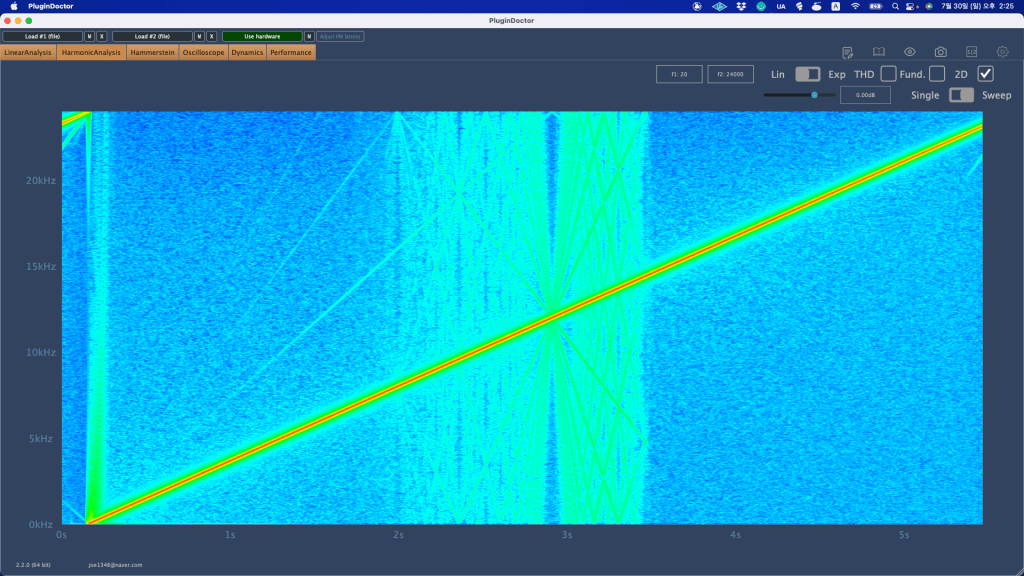Viewport: 1024px width, 576px height.
Task: Toggle the Lin/Exp frequency scale switch
Action: pyautogui.click(x=807, y=74)
